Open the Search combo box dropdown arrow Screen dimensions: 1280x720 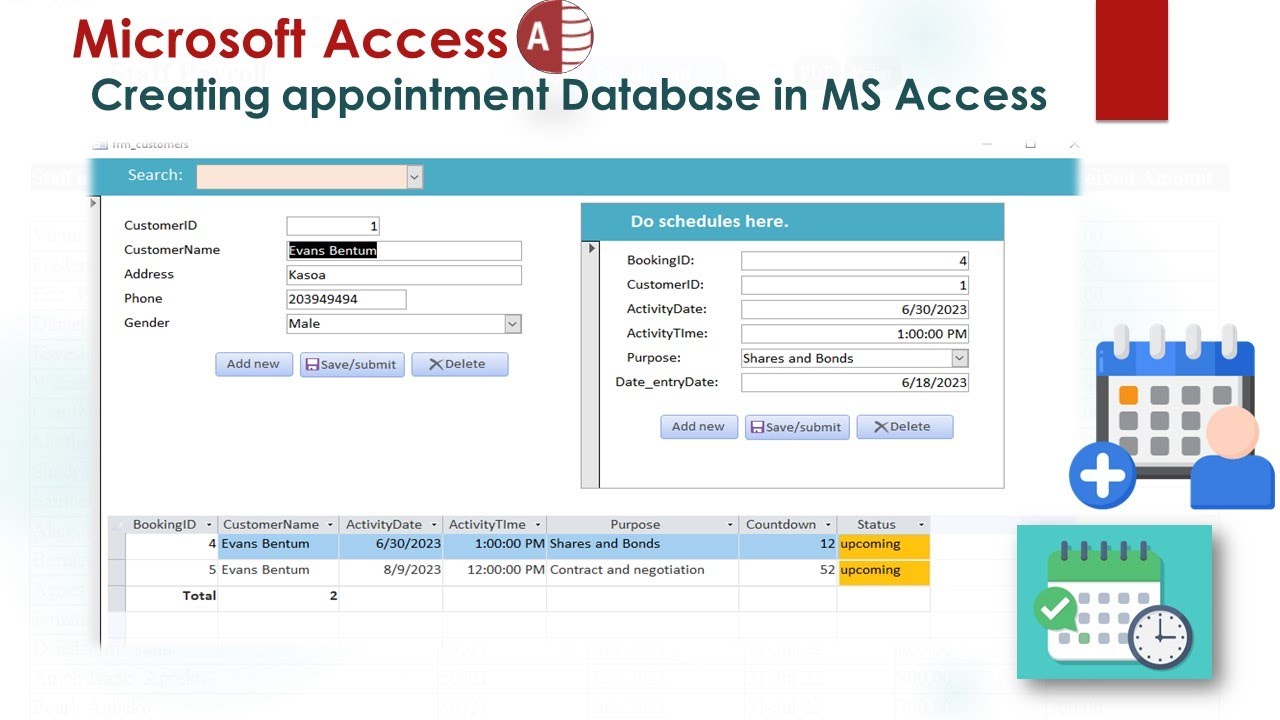(415, 177)
